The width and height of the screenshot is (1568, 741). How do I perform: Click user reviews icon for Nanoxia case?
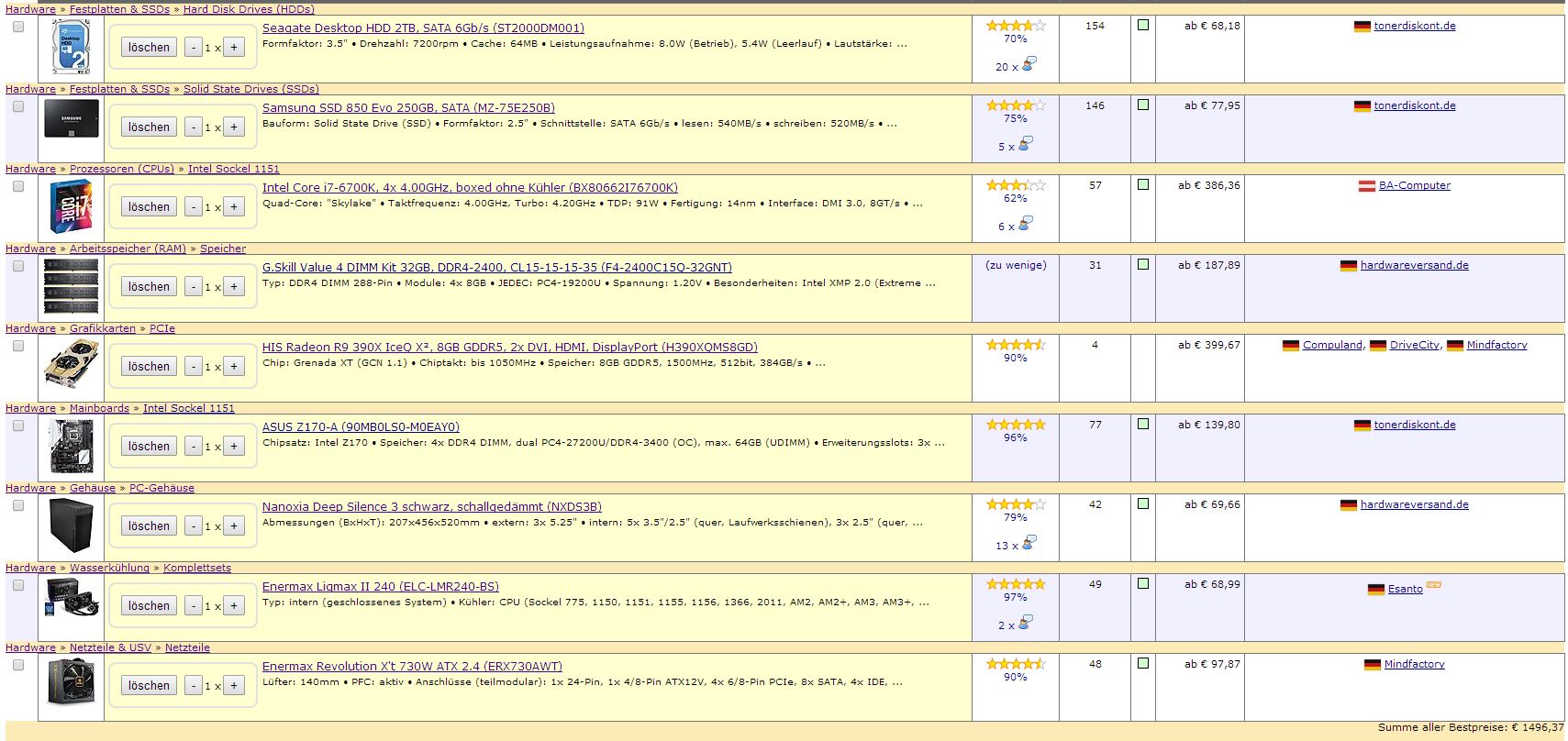point(1029,543)
